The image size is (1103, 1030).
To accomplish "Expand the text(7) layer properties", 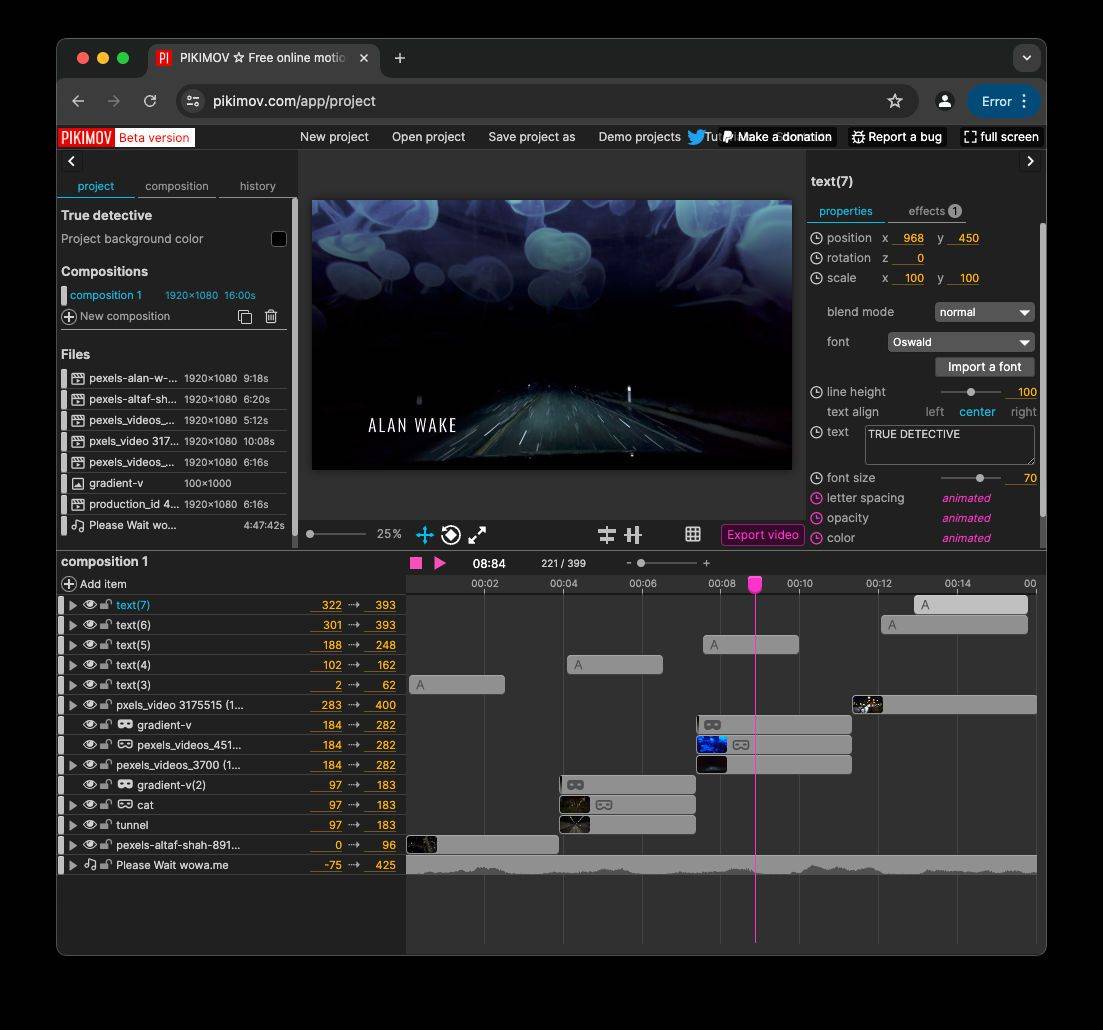I will pyautogui.click(x=72, y=605).
